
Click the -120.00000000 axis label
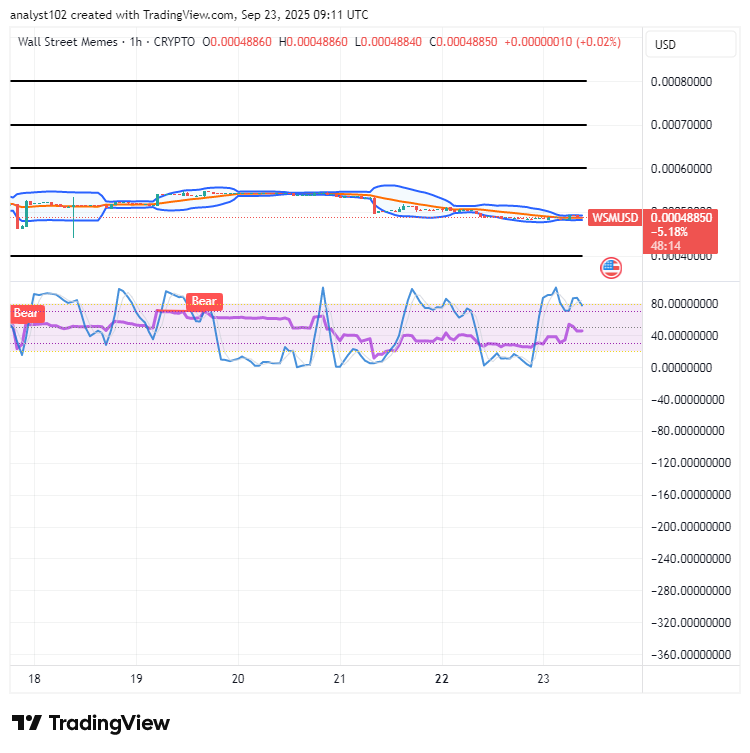690,463
